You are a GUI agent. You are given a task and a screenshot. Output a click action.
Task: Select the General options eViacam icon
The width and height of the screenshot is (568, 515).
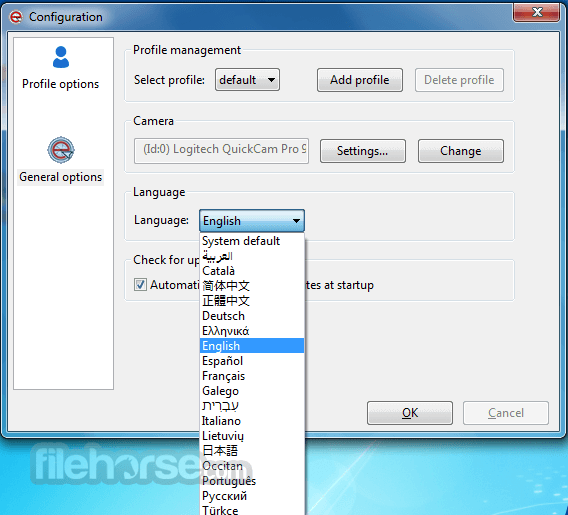(60, 150)
